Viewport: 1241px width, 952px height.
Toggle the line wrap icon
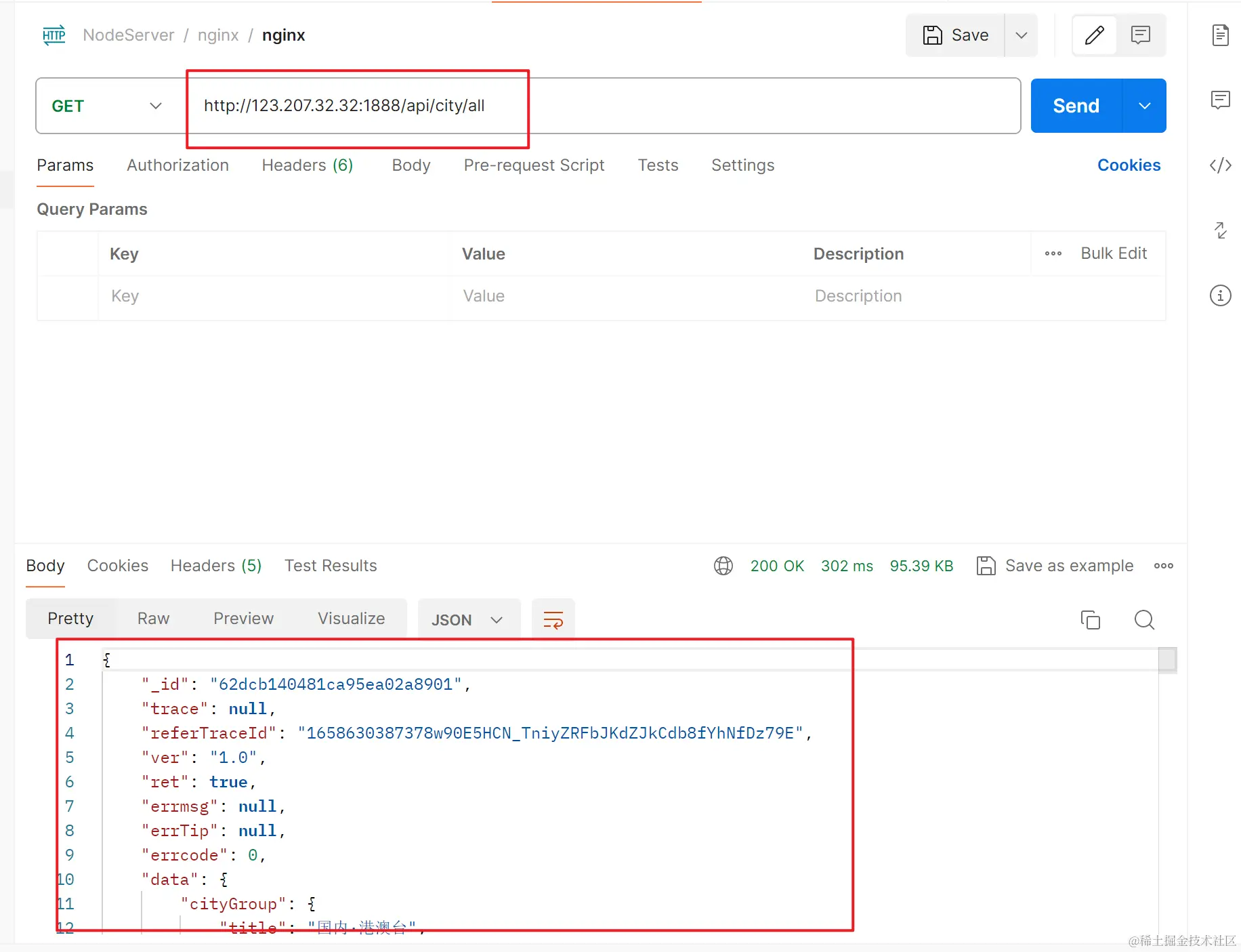pyautogui.click(x=553, y=620)
